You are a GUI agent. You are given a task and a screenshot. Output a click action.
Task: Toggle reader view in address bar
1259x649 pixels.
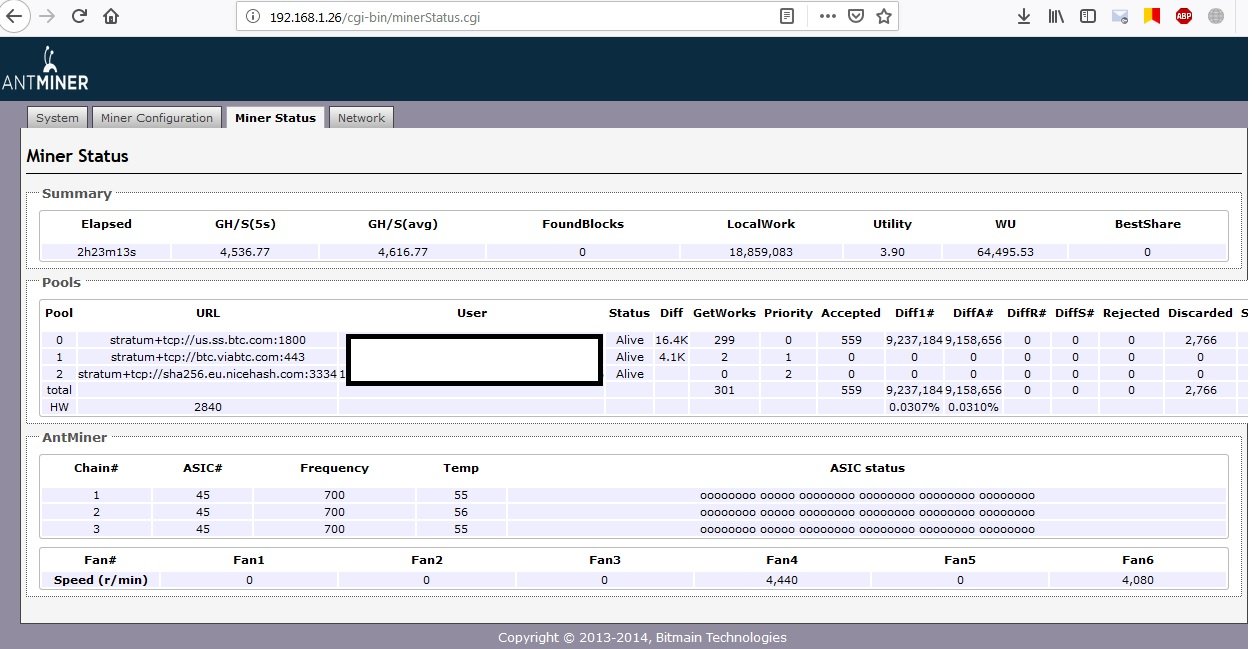click(787, 16)
